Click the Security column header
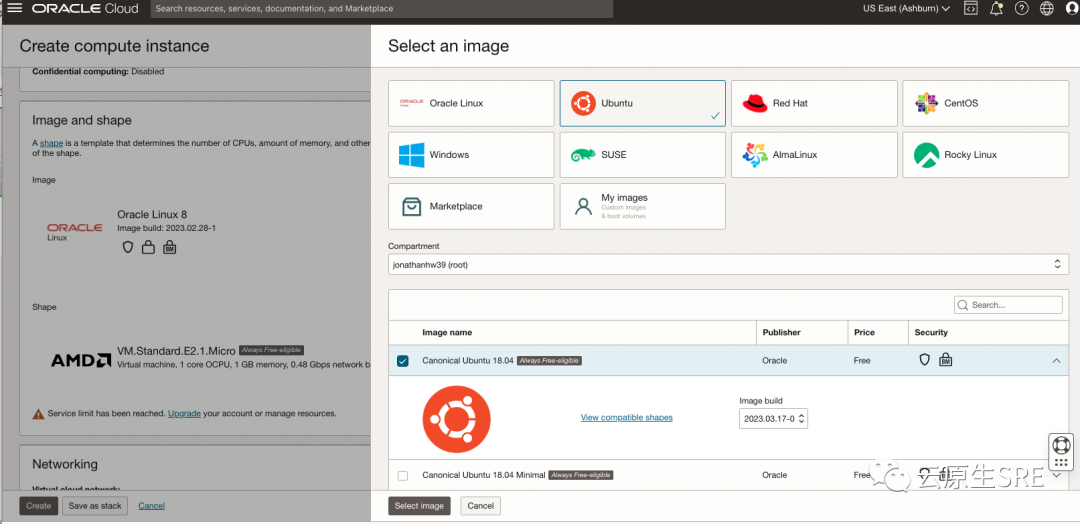Viewport: 1080px width, 524px height. tap(931, 332)
